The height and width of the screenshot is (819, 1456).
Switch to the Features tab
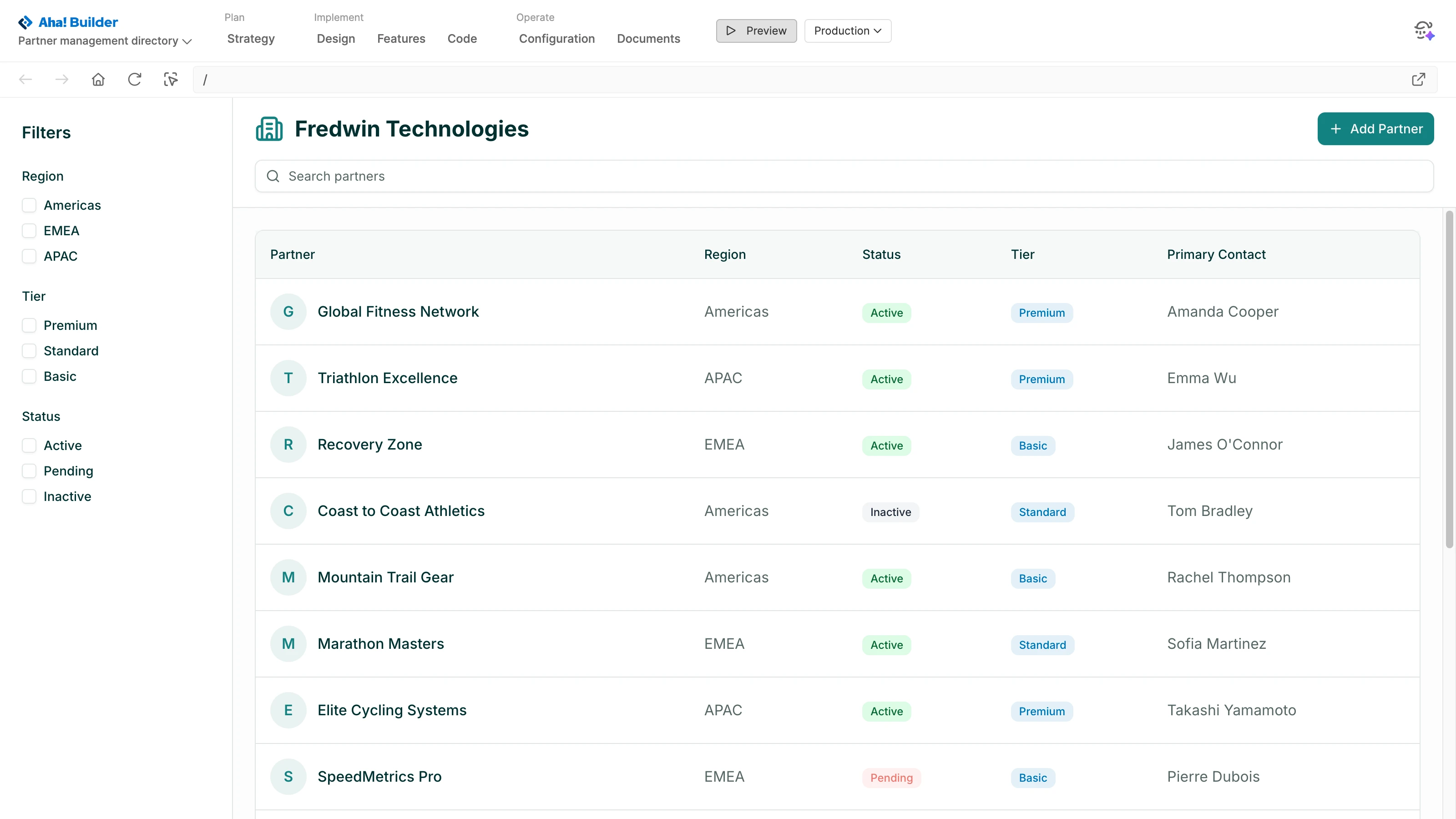tap(401, 38)
